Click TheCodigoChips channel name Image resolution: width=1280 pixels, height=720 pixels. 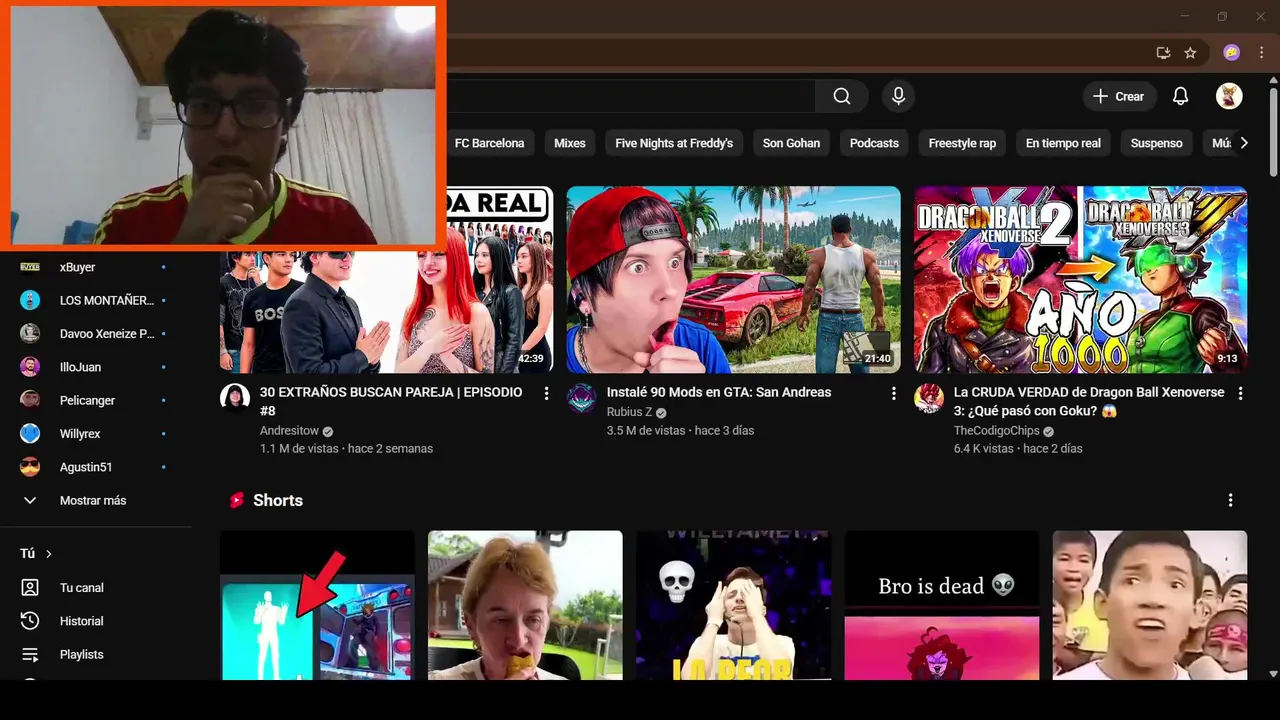pyautogui.click(x=996, y=430)
